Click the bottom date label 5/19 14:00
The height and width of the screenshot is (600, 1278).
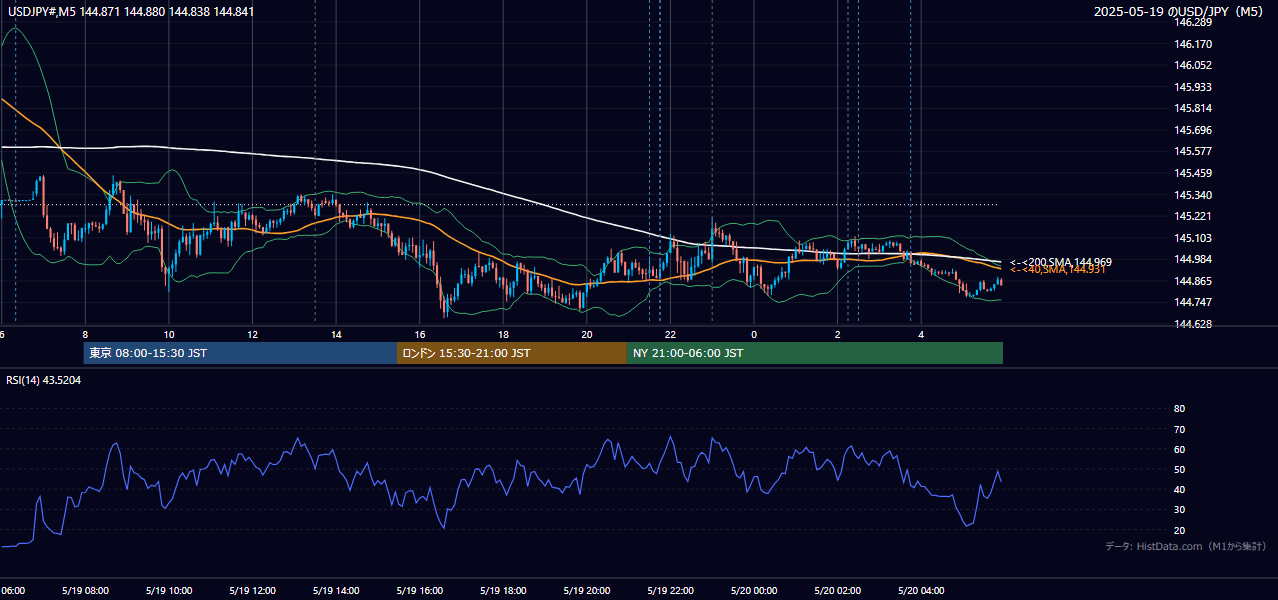[x=336, y=590]
